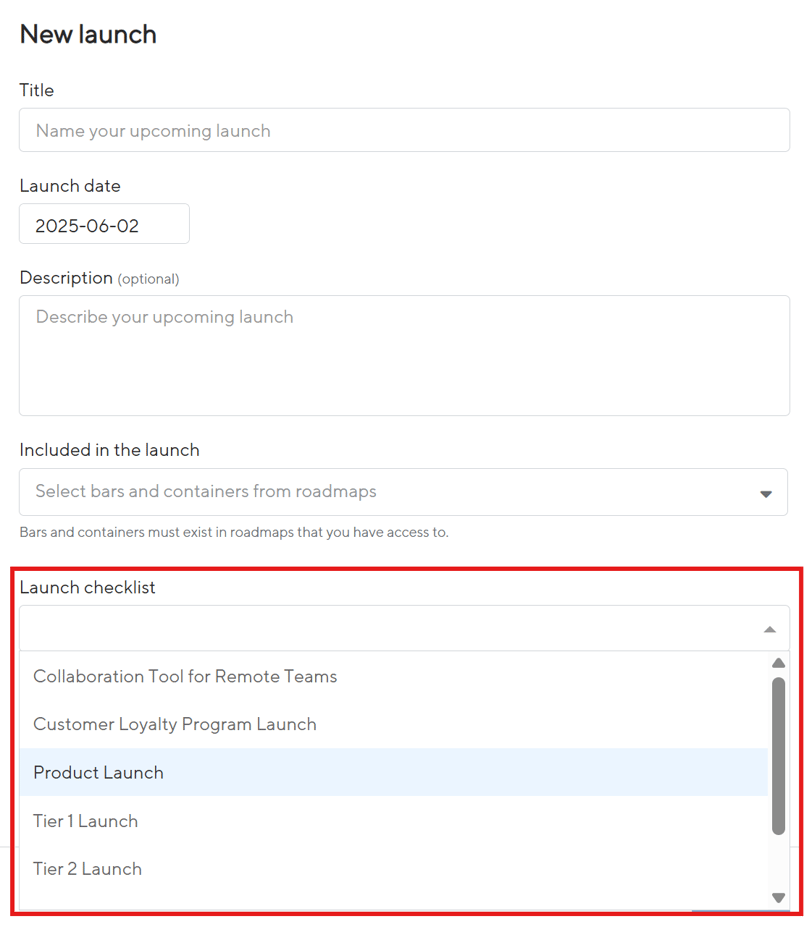The height and width of the screenshot is (932, 804).
Task: Click the Title input field
Action: pyautogui.click(x=400, y=130)
